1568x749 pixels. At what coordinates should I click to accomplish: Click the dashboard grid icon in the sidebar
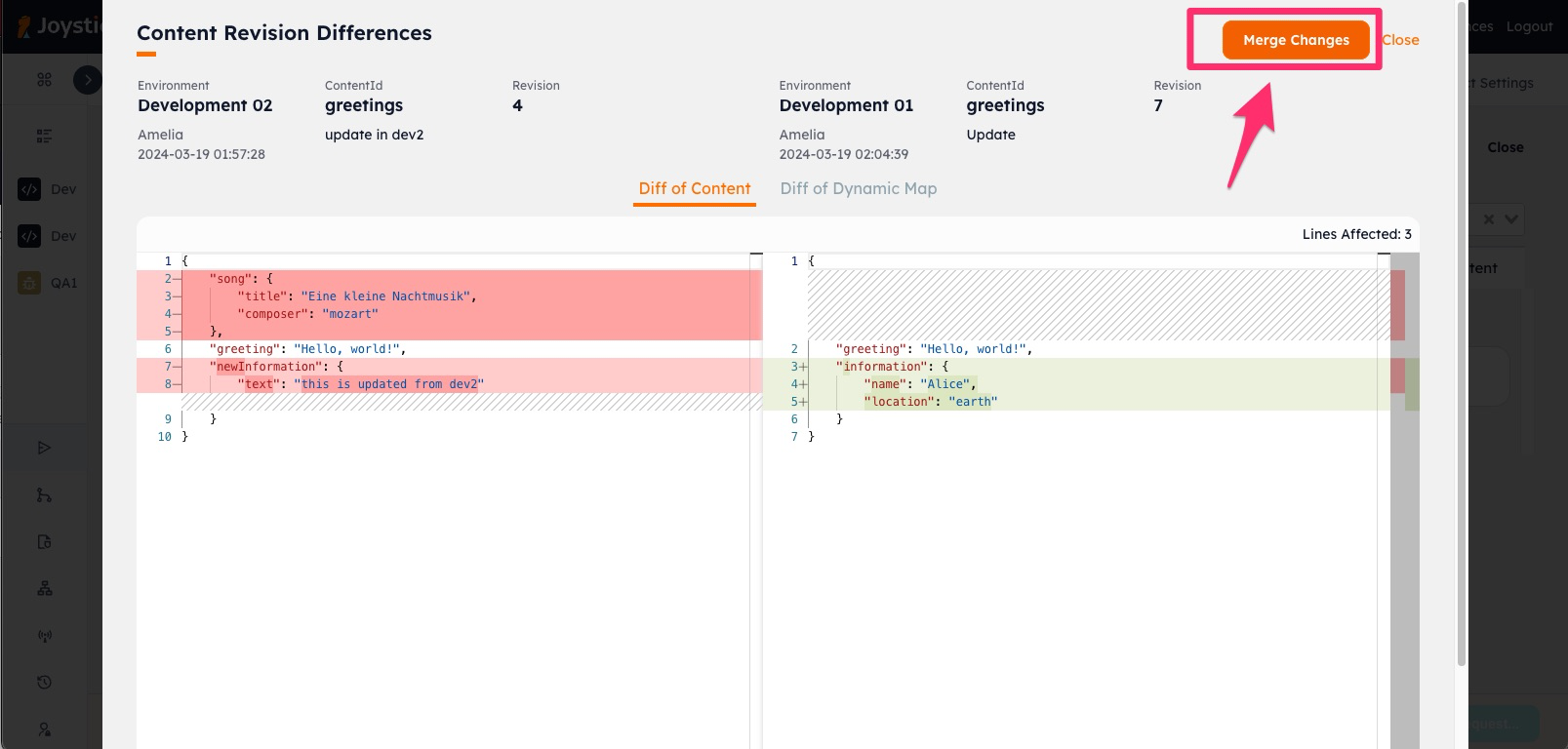tap(44, 80)
